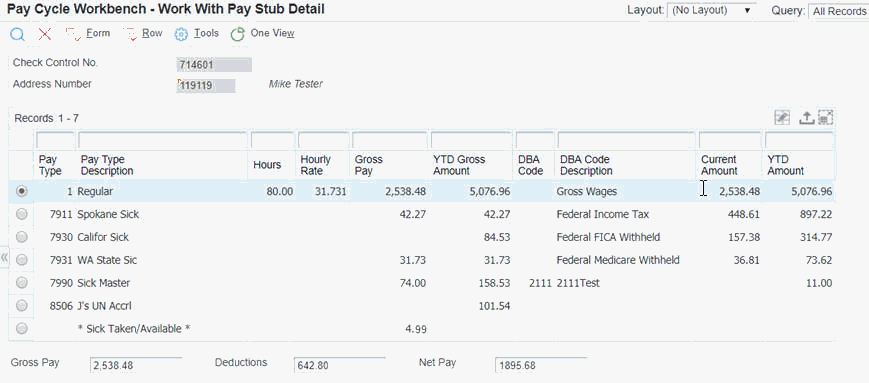This screenshot has width=869, height=383.
Task: Select the Califor Sick row radio button
Action: pos(22,237)
